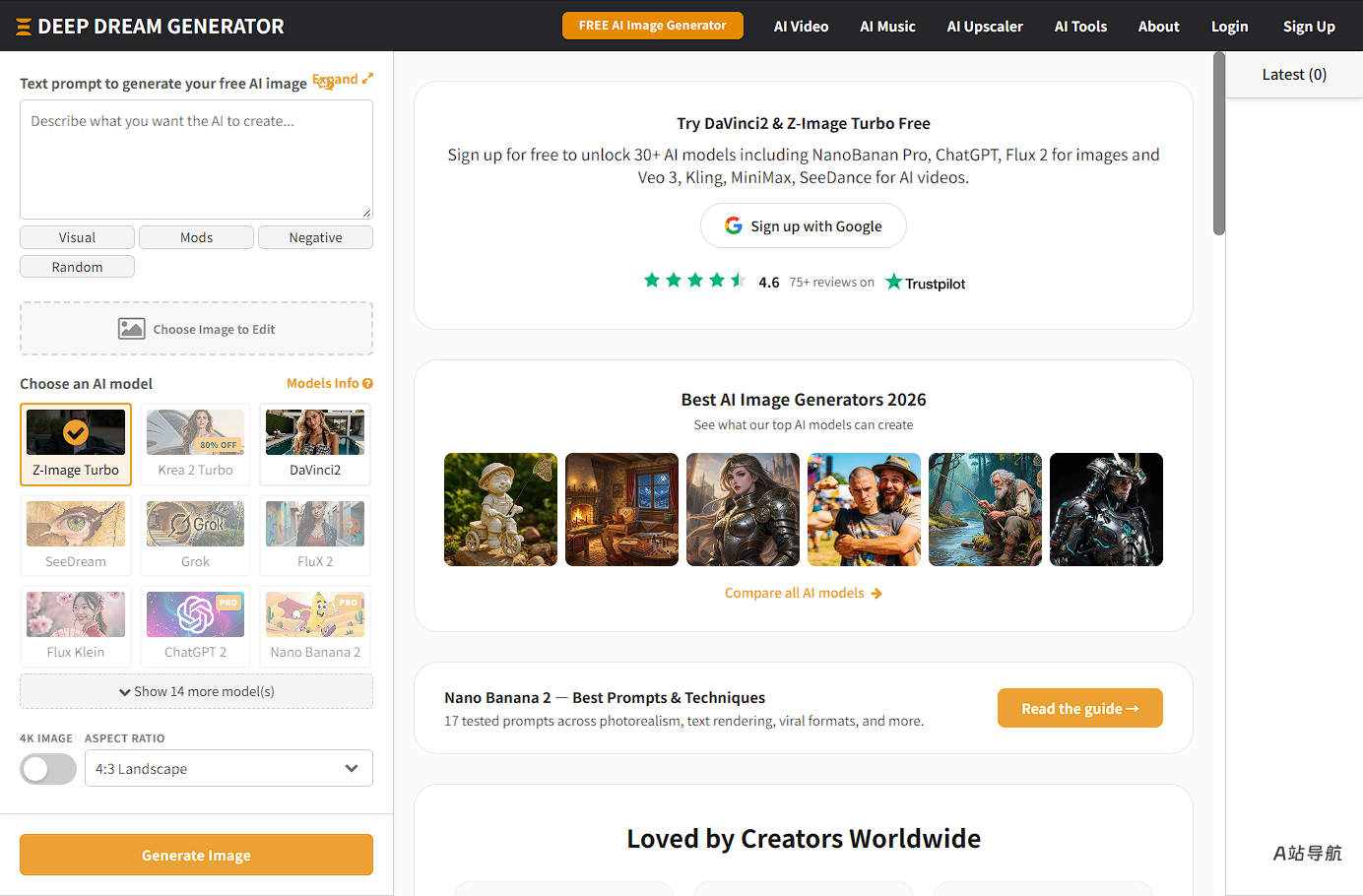The height and width of the screenshot is (896, 1363).
Task: Select the Nano Banana 2 model
Action: (315, 626)
